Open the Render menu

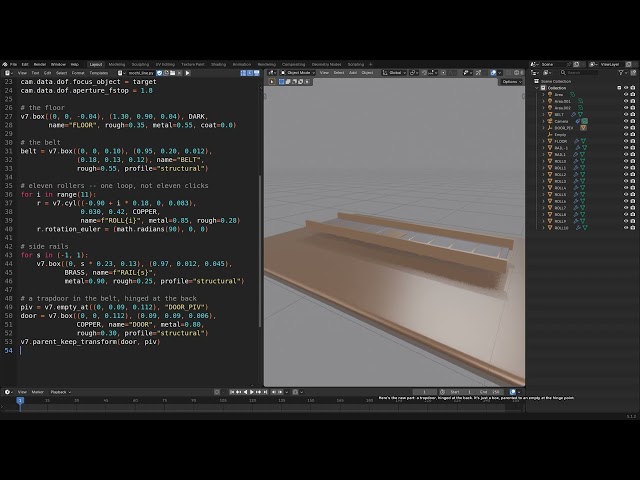[x=40, y=64]
